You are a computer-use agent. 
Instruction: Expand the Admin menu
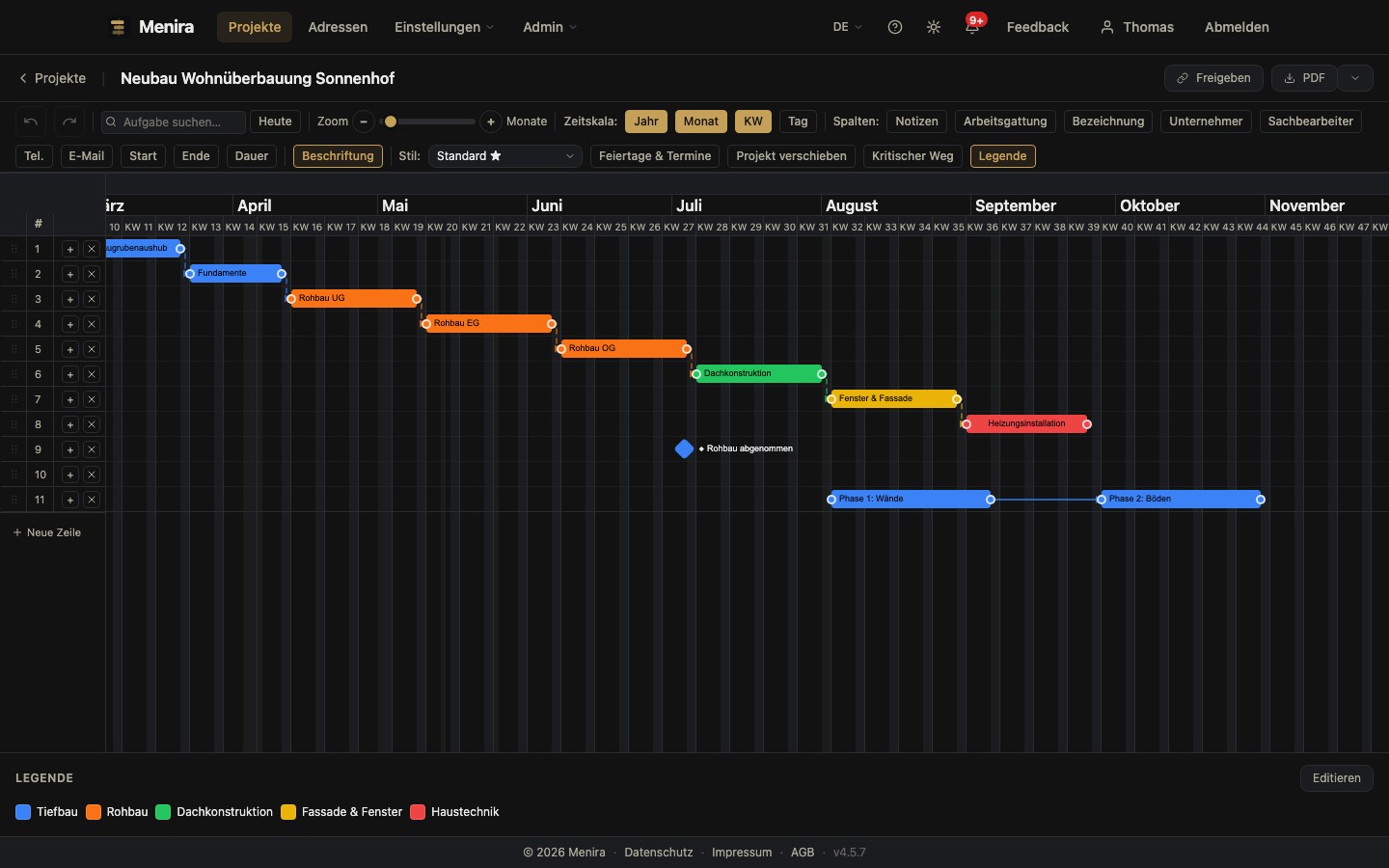pyautogui.click(x=550, y=27)
